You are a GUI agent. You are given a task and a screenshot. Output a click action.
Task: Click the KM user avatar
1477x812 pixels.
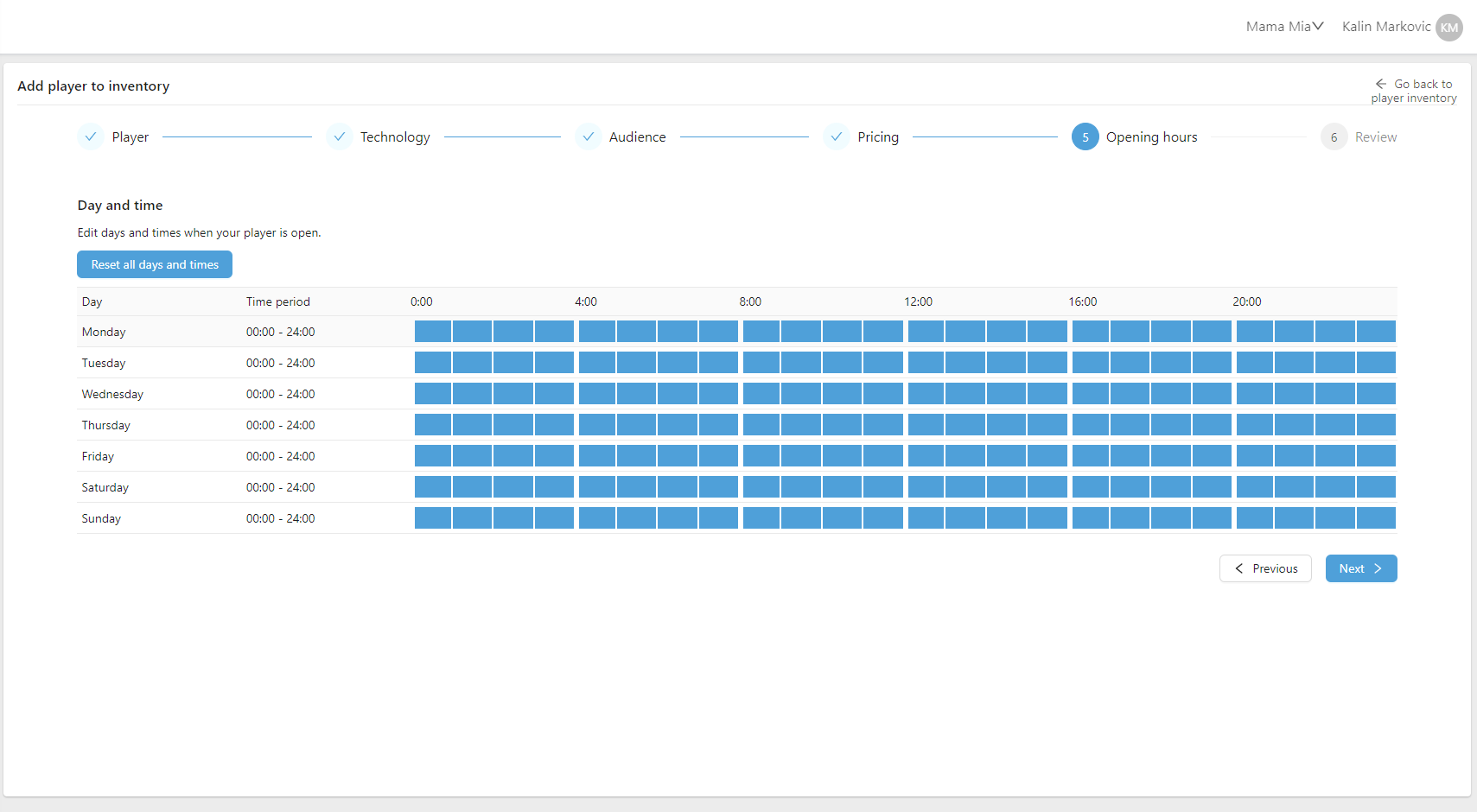click(x=1449, y=27)
